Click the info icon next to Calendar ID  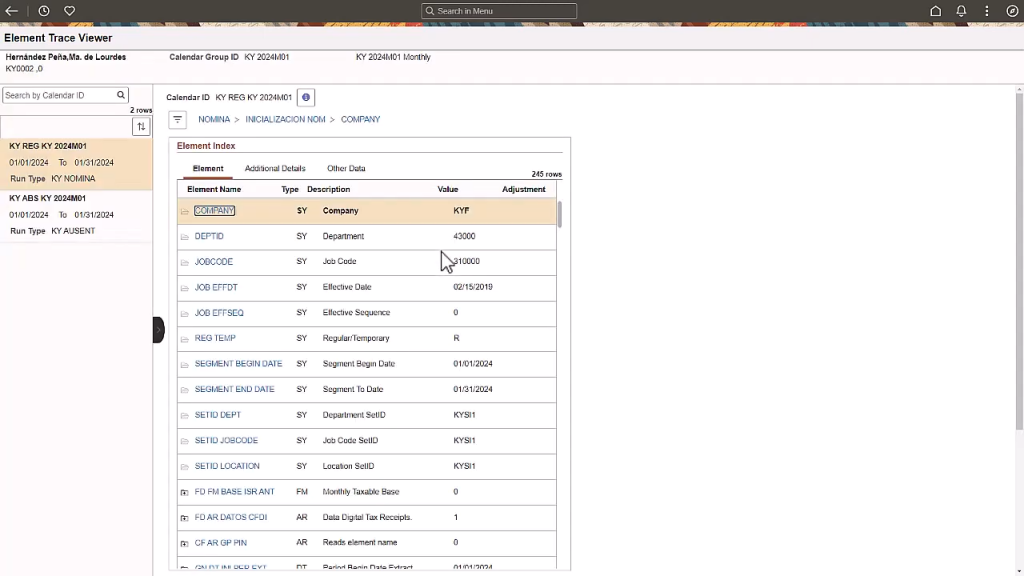click(306, 96)
